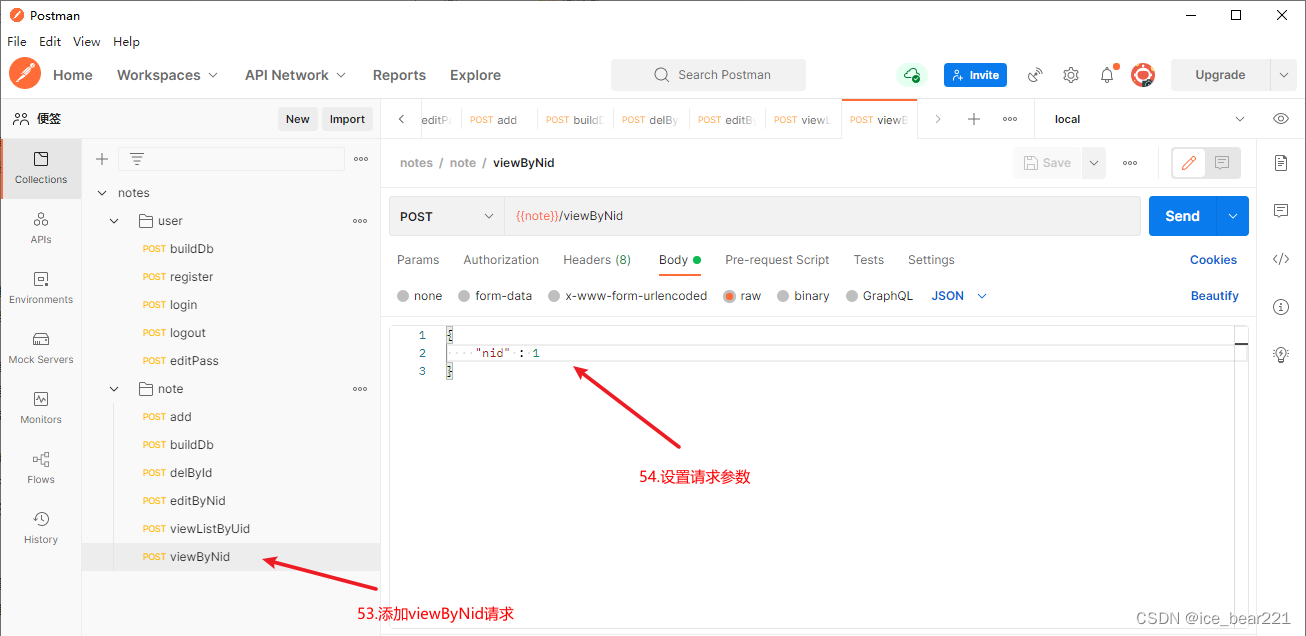This screenshot has height=636, width=1306.
Task: Open note folder options ellipsis
Action: [x=360, y=389]
